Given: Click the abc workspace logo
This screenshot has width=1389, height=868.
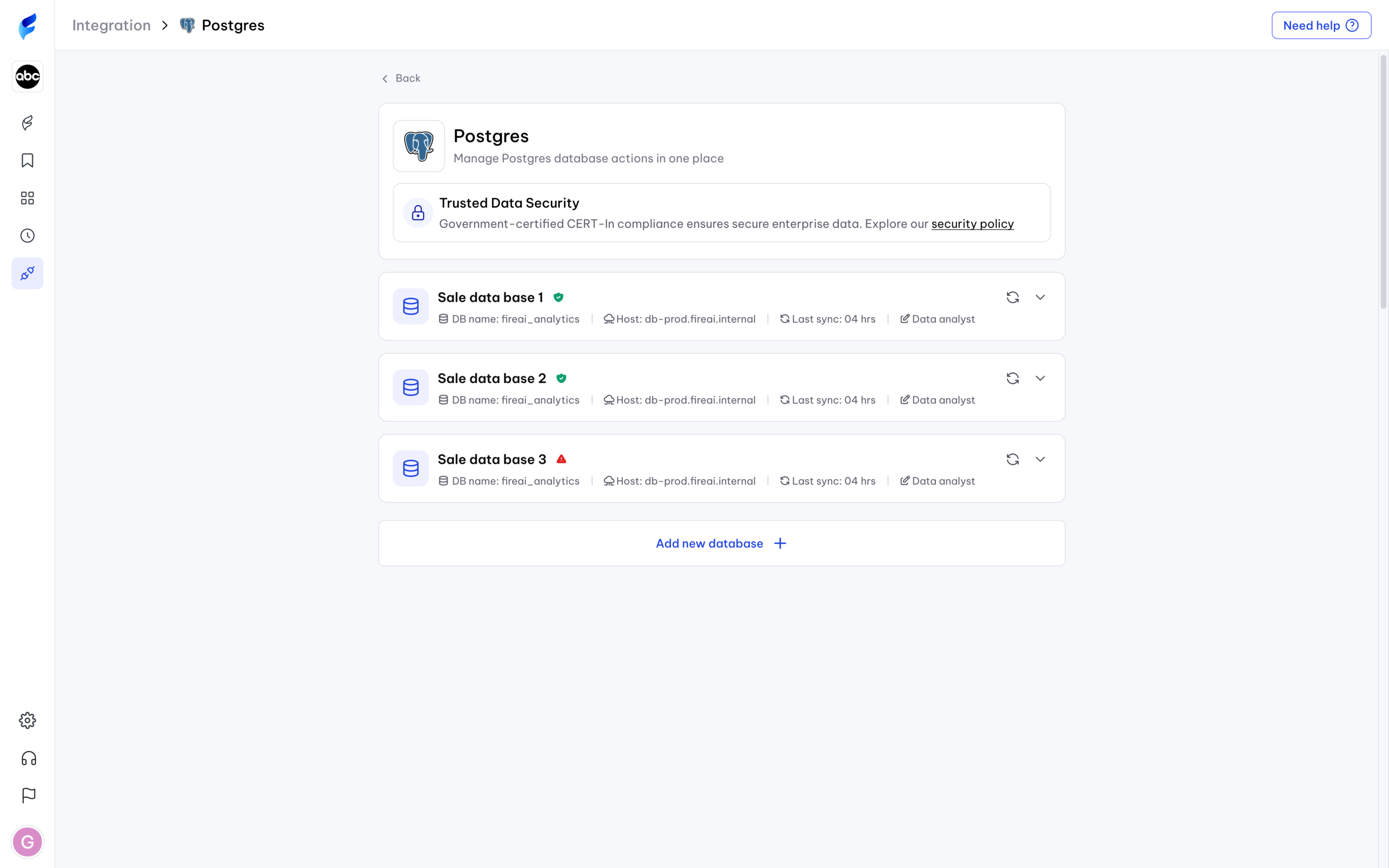Looking at the screenshot, I should point(27,76).
